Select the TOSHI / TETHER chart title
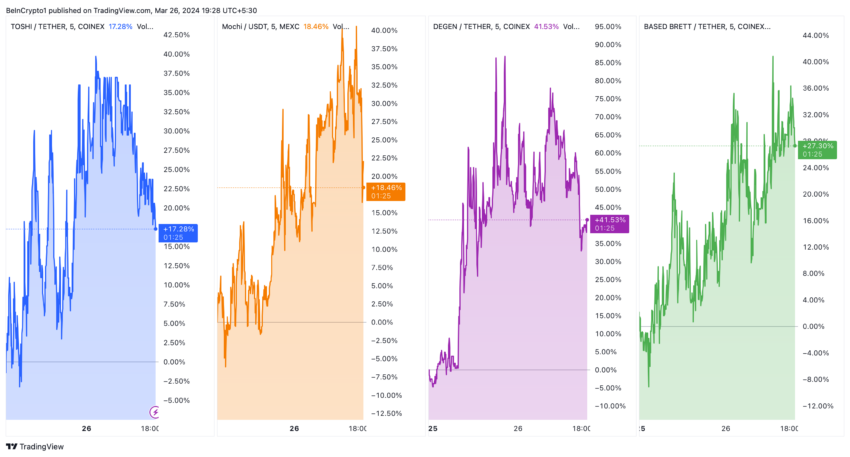850x457 pixels. coord(57,27)
